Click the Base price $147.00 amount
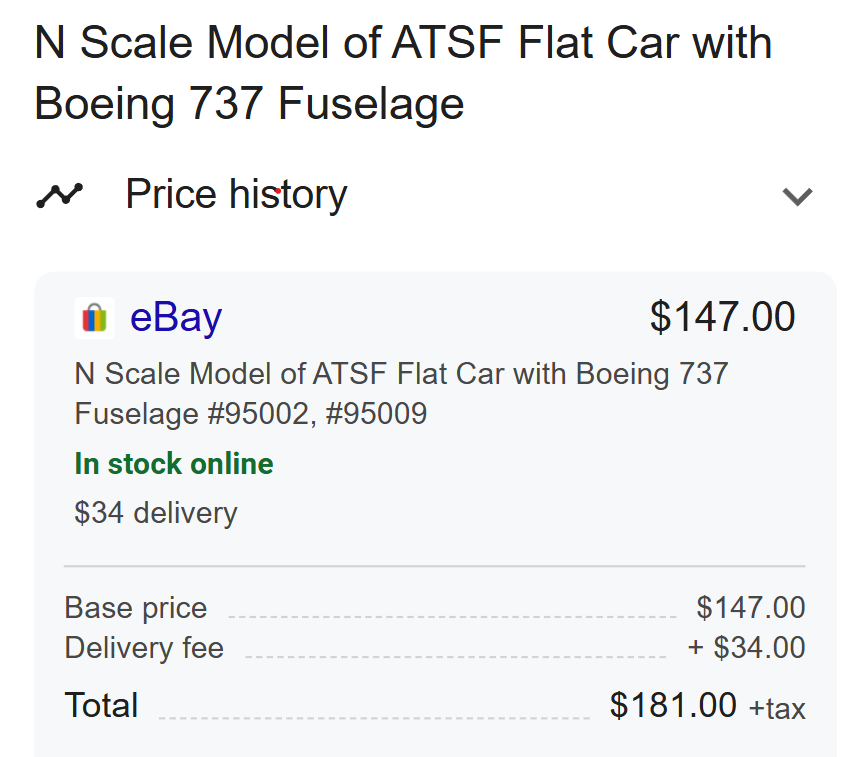858x757 pixels. (751, 608)
